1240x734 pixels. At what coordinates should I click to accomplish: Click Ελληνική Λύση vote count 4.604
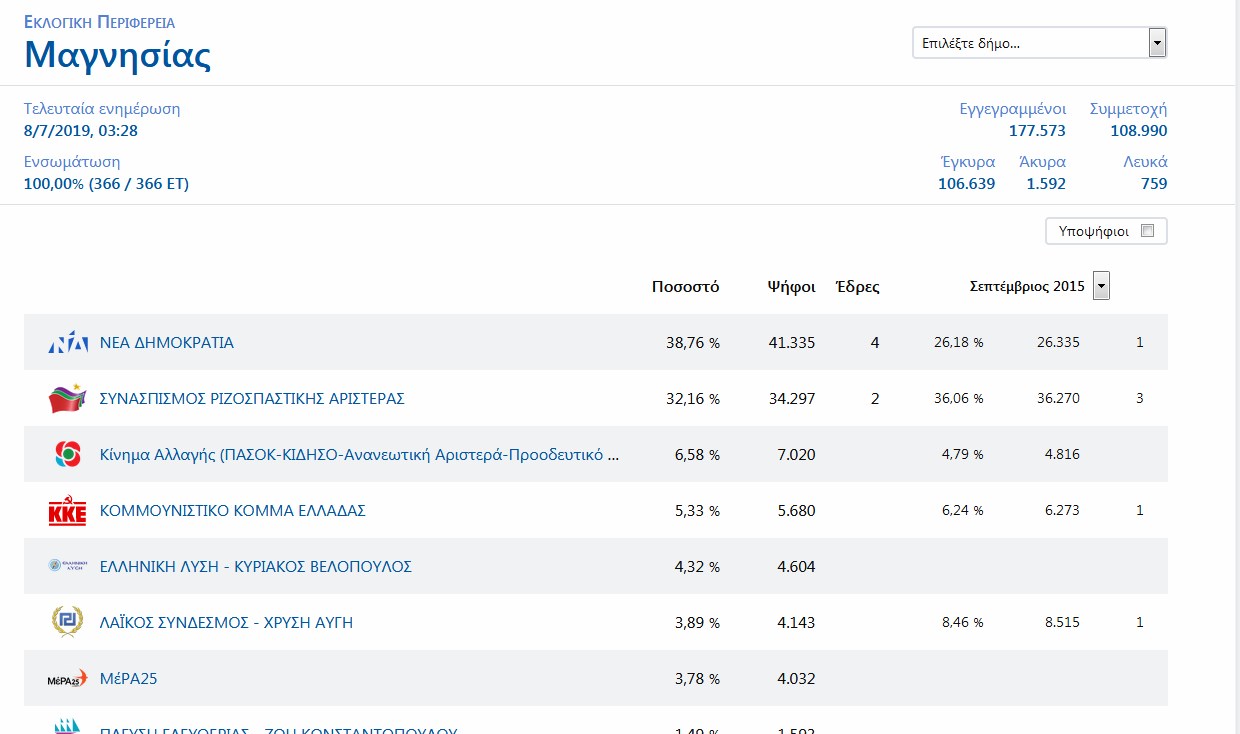coord(796,567)
